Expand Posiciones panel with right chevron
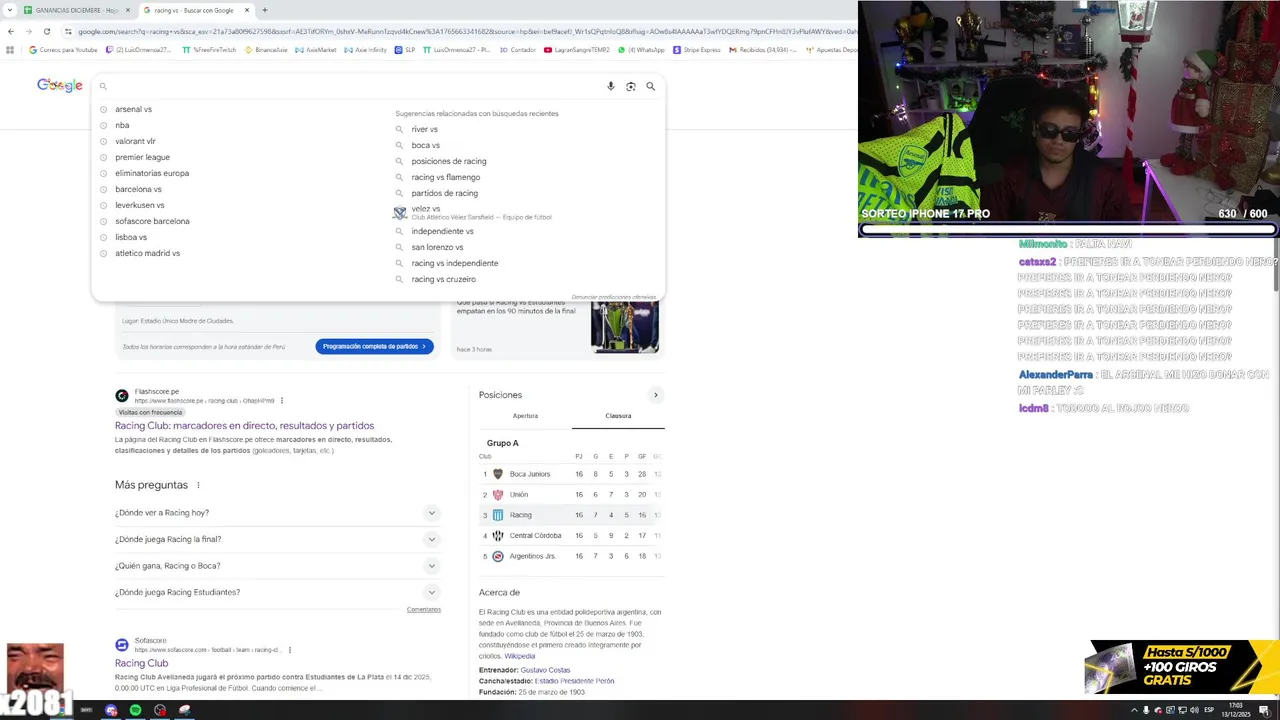This screenshot has width=1280, height=720. [x=656, y=395]
